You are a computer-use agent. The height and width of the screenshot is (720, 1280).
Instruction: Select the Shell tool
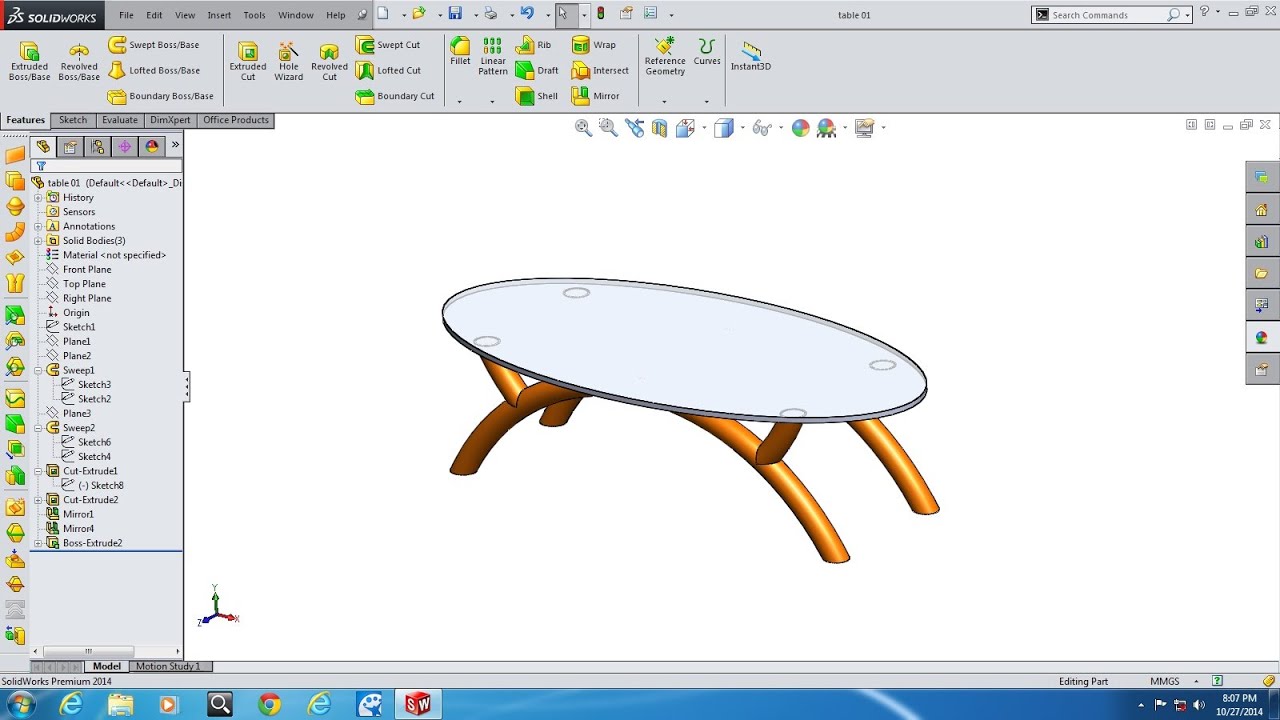point(537,96)
